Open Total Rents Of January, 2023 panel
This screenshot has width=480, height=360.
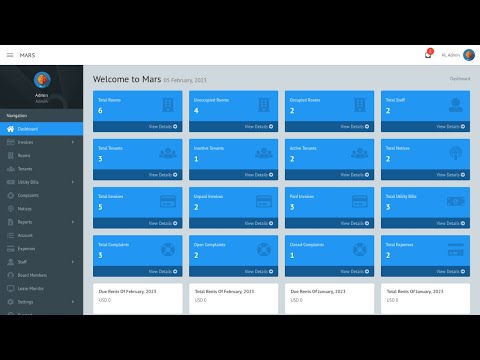tap(426, 299)
